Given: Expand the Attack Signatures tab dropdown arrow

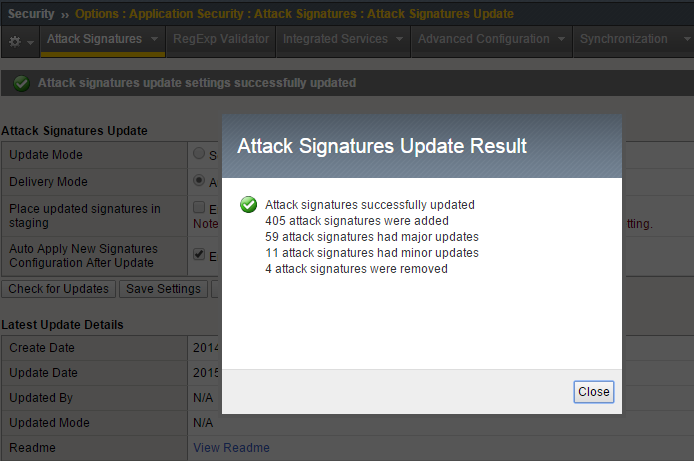Looking at the screenshot, I should (x=154, y=40).
